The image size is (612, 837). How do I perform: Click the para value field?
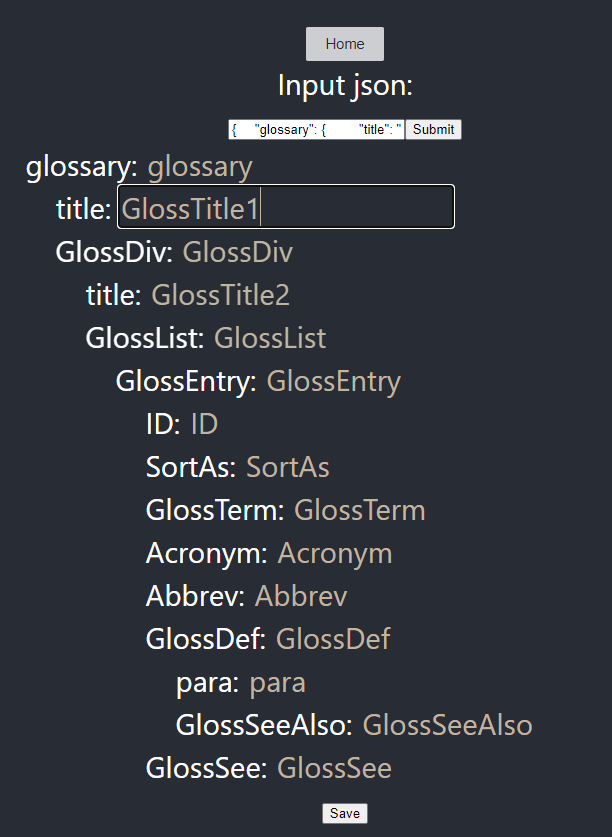click(x=277, y=682)
